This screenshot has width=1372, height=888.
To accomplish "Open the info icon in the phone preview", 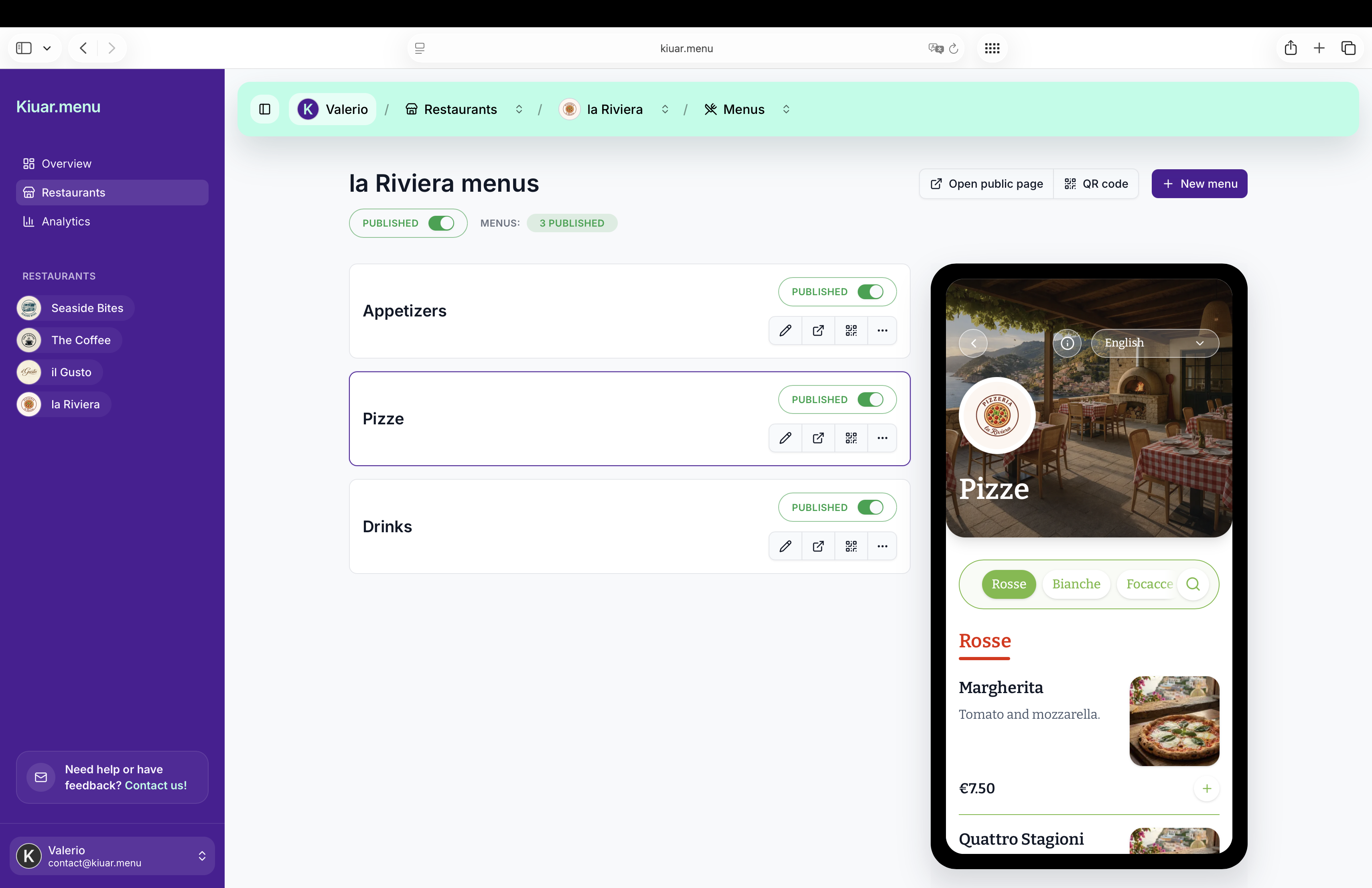I will [1067, 343].
